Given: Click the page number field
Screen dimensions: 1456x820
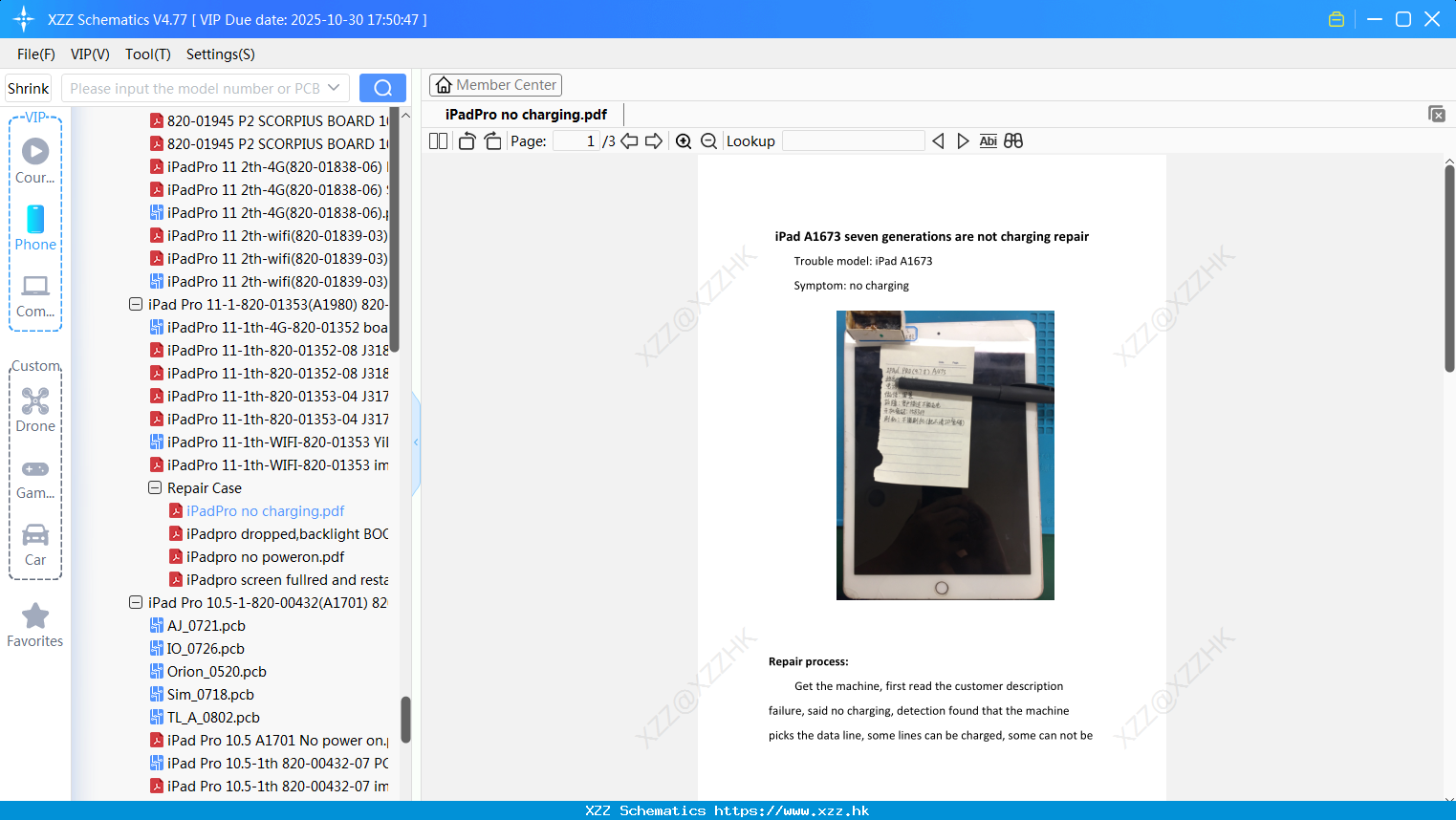Looking at the screenshot, I should click(576, 140).
